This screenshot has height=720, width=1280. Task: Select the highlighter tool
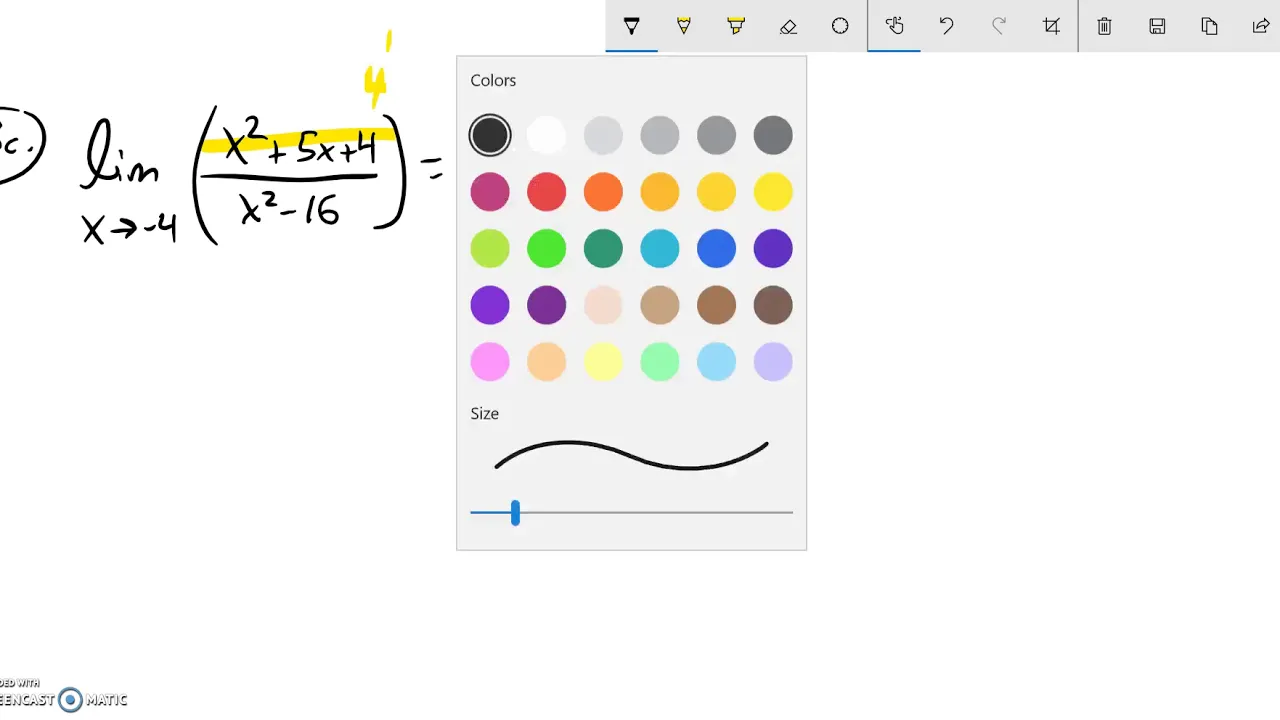coord(736,26)
